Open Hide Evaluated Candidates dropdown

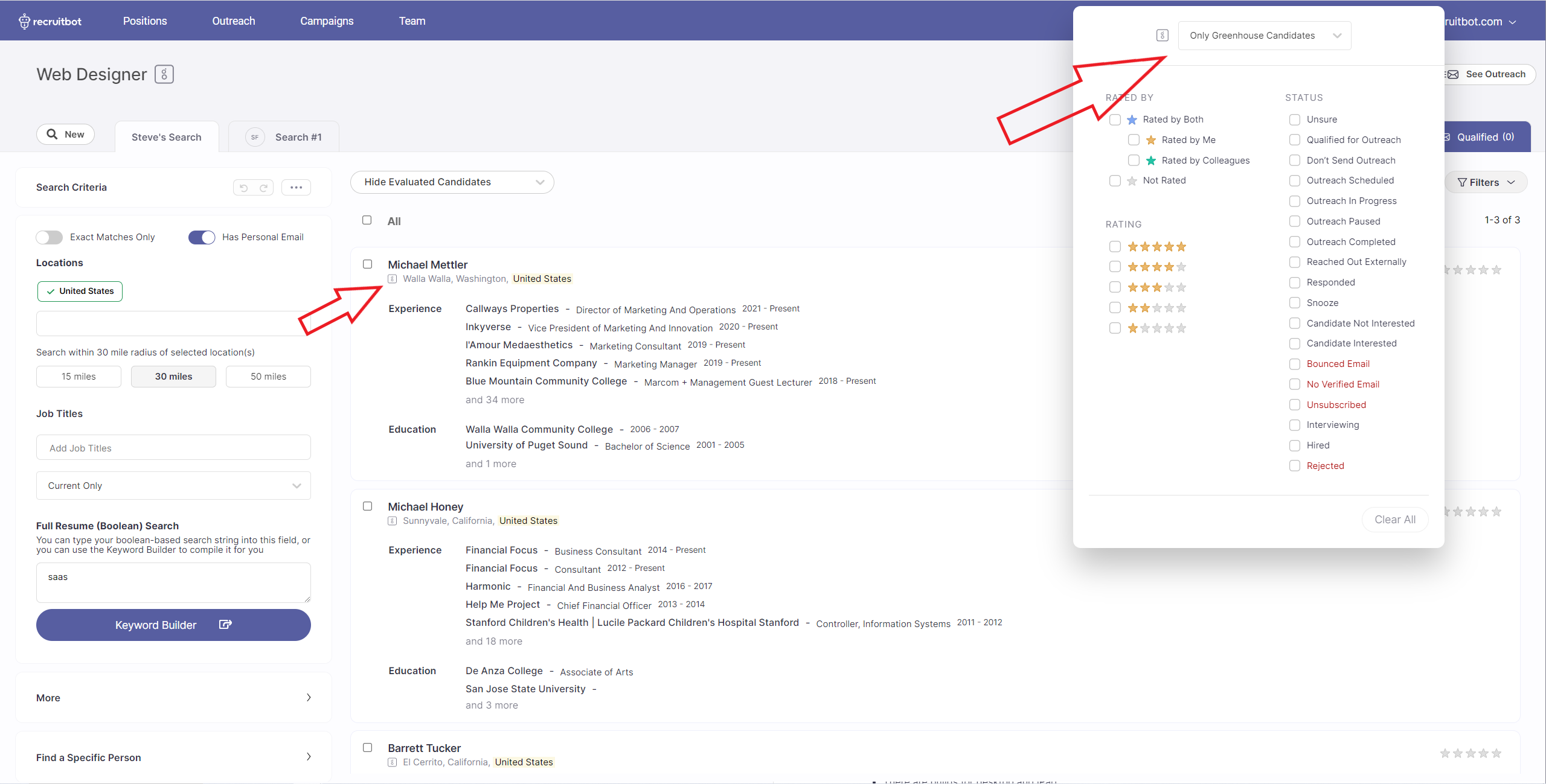click(452, 182)
